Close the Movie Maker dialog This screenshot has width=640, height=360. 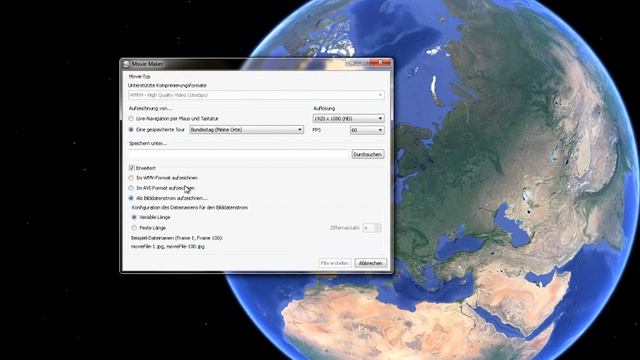pyautogui.click(x=380, y=62)
